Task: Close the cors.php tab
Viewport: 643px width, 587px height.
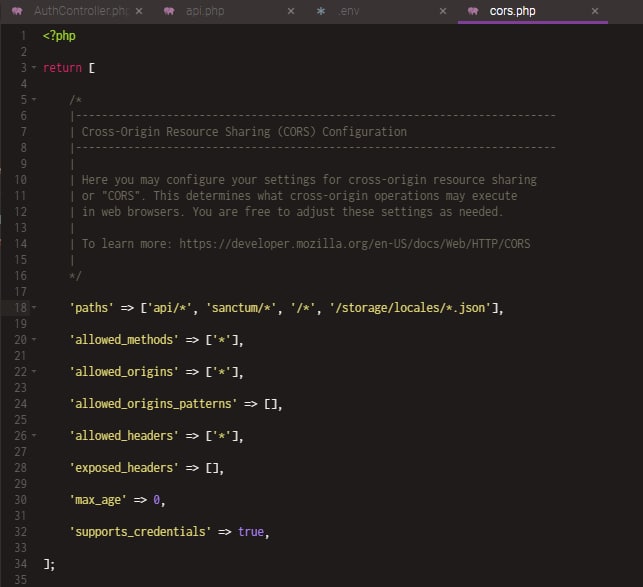Action: pyautogui.click(x=595, y=11)
